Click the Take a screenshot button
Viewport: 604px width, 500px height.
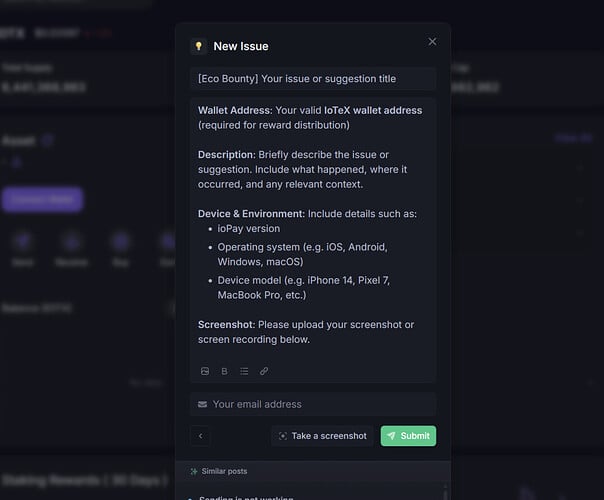[x=322, y=436]
